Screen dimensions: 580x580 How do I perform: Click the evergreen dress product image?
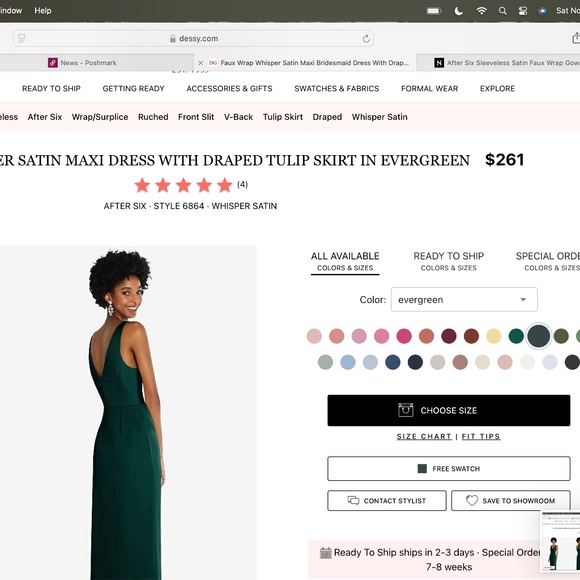(x=128, y=413)
